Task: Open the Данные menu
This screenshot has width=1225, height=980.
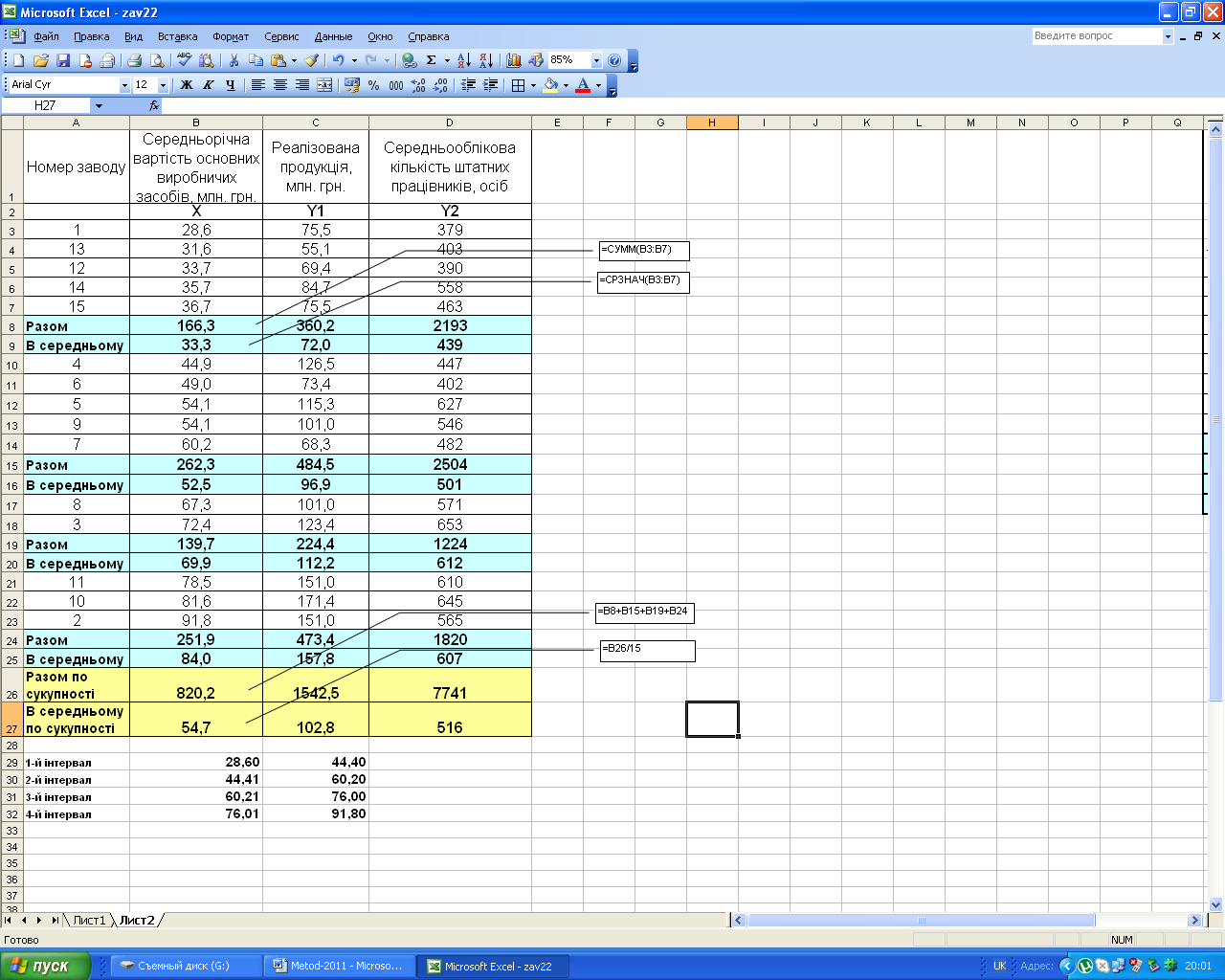Action: click(x=333, y=36)
